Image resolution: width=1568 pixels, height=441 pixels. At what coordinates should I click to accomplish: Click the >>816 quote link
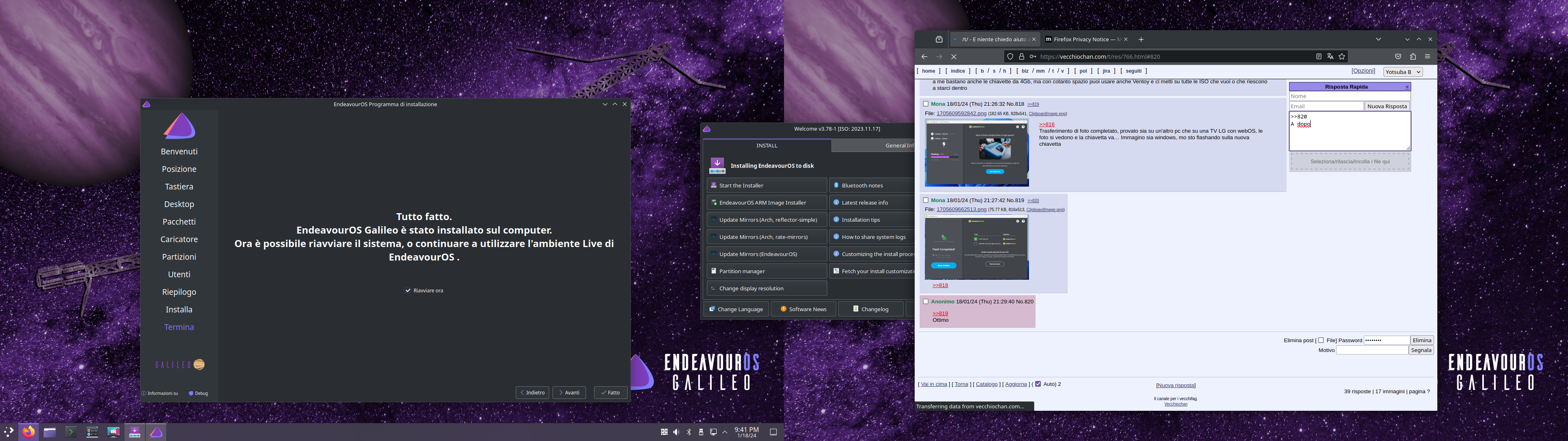[x=1047, y=124]
